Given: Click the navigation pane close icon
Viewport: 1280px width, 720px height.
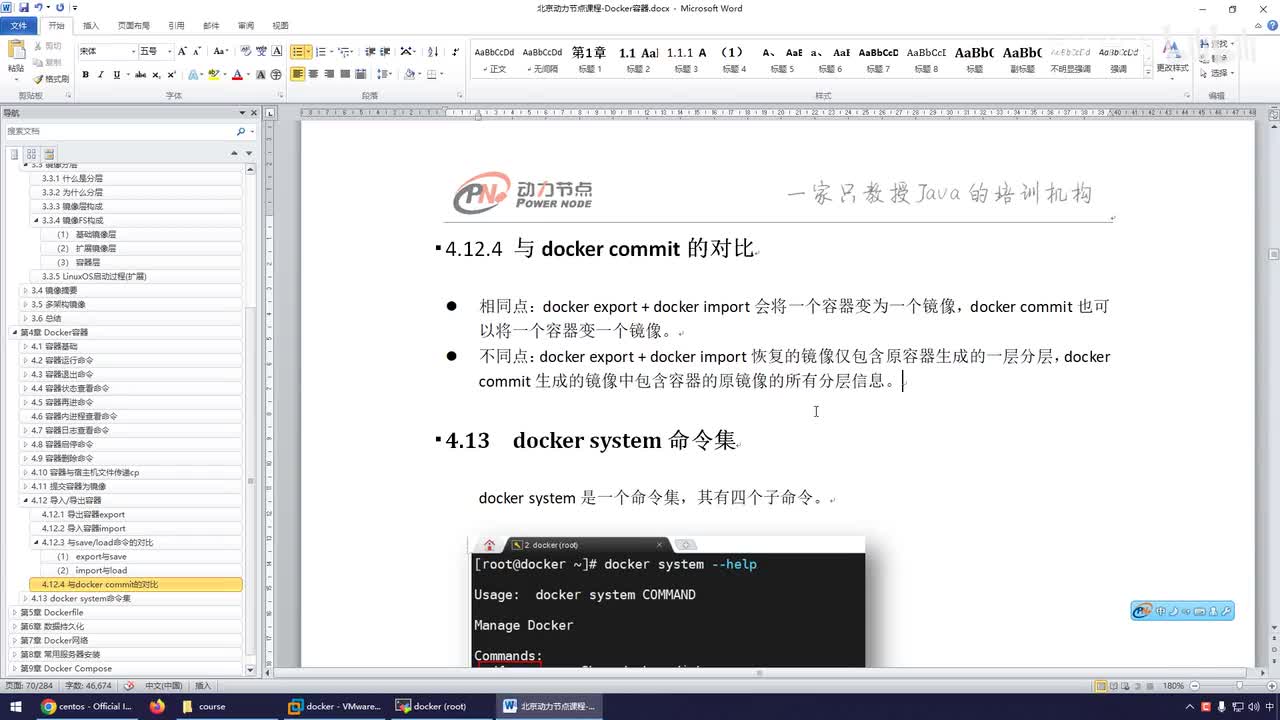Looking at the screenshot, I should (253, 113).
